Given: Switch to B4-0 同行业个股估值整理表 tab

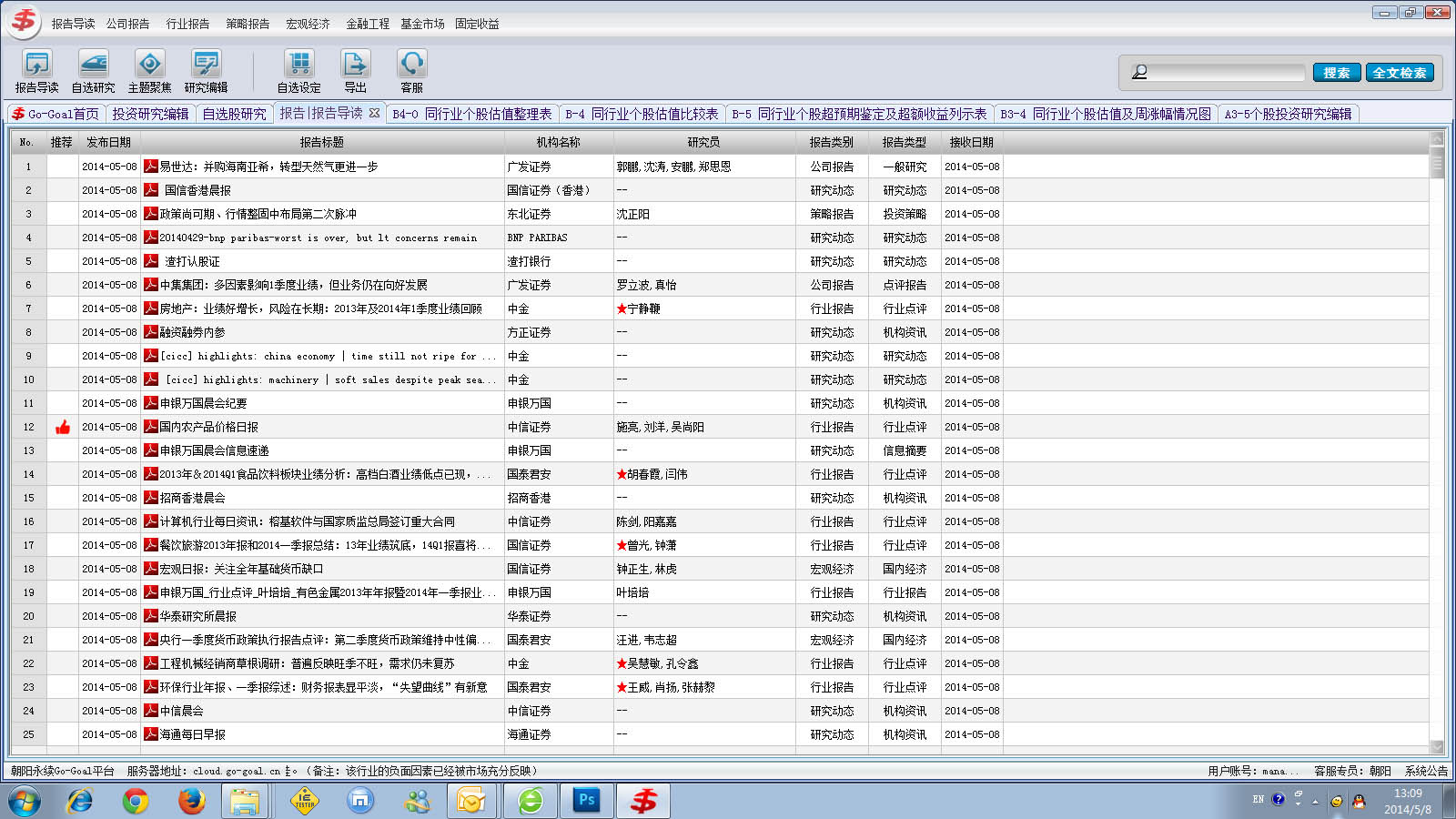Looking at the screenshot, I should coord(472,114).
